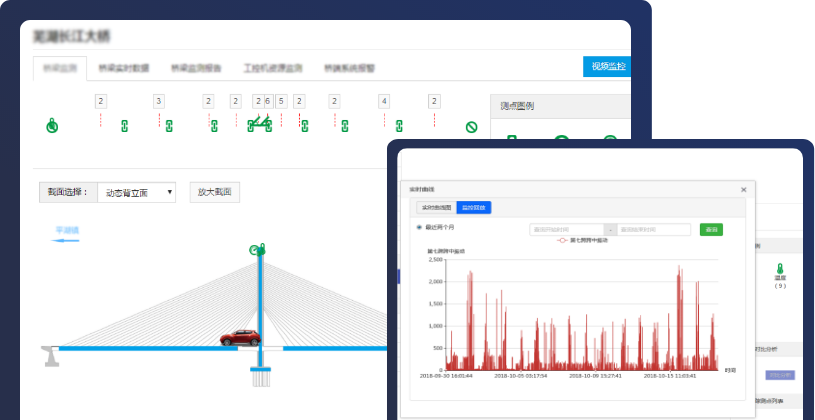Click the leftmost green sensor icon in the strip
Viewport: 815px width, 420px height.
click(x=52, y=126)
